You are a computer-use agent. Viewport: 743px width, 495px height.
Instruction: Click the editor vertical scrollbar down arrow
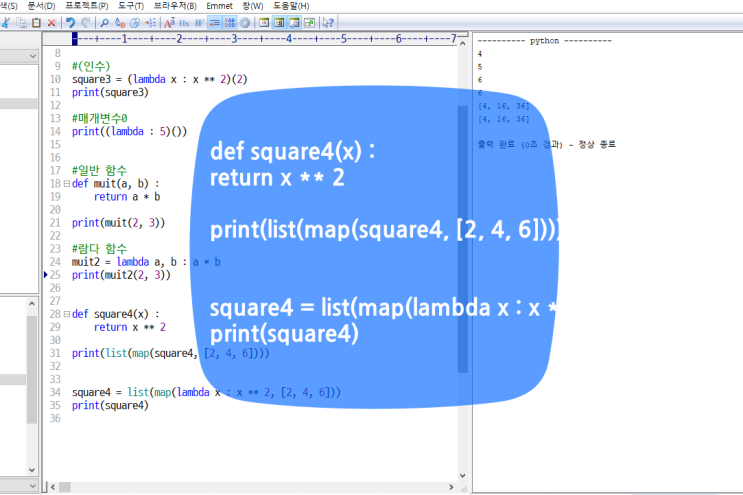(462, 476)
